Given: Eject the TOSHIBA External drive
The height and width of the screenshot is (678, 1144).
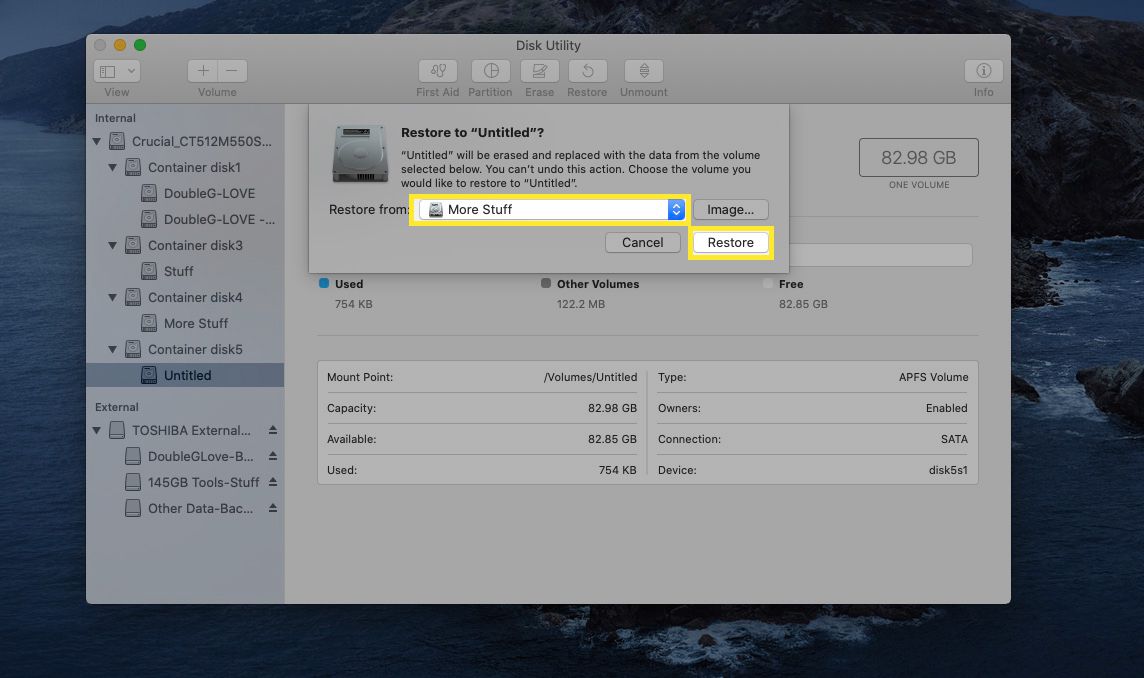Looking at the screenshot, I should coord(273,430).
